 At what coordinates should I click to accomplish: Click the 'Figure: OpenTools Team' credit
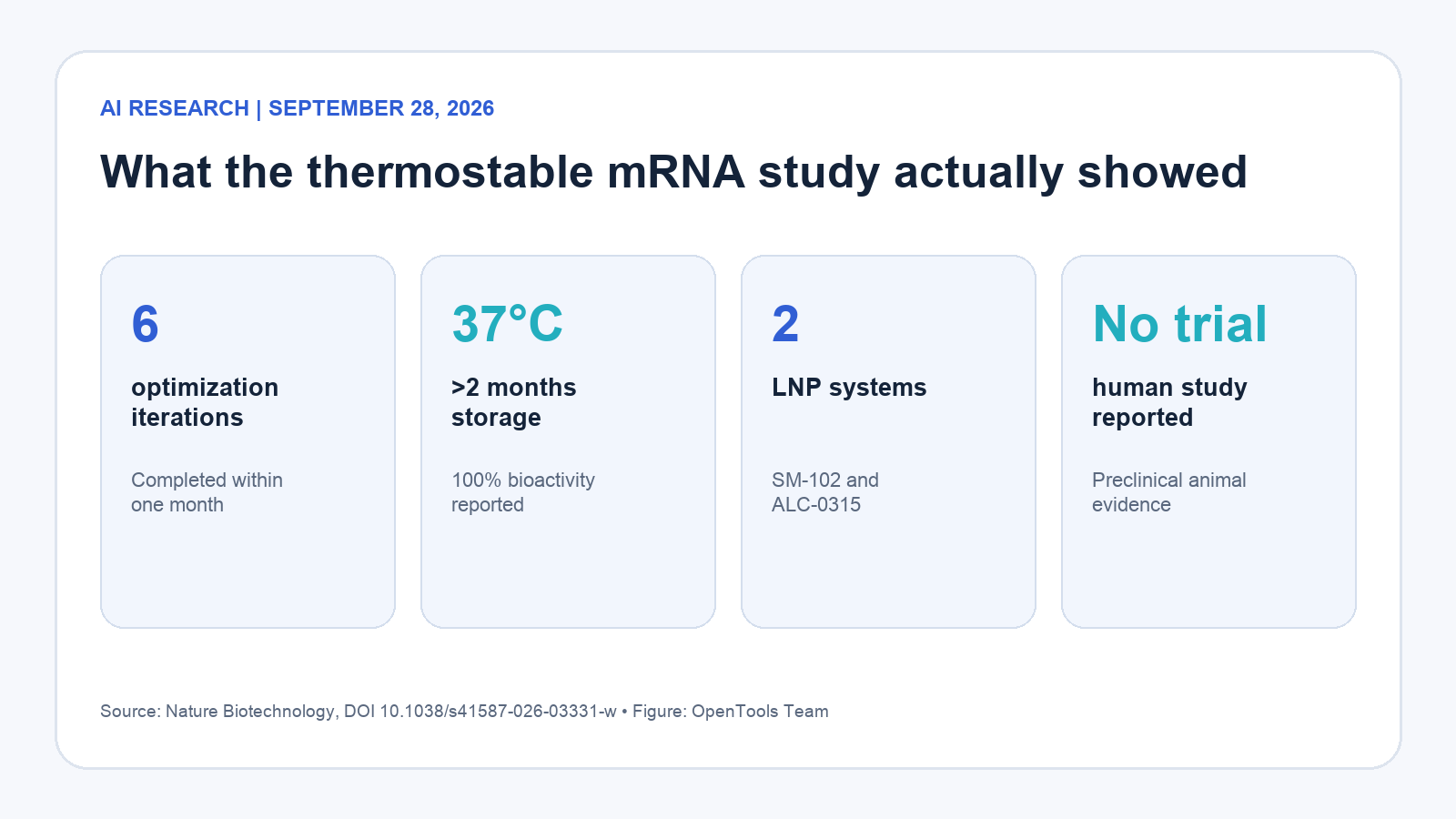point(731,712)
